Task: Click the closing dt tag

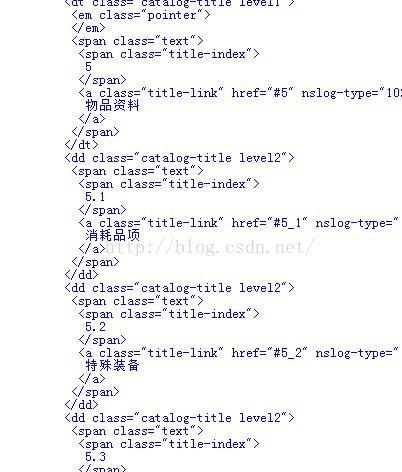Action: point(82,145)
